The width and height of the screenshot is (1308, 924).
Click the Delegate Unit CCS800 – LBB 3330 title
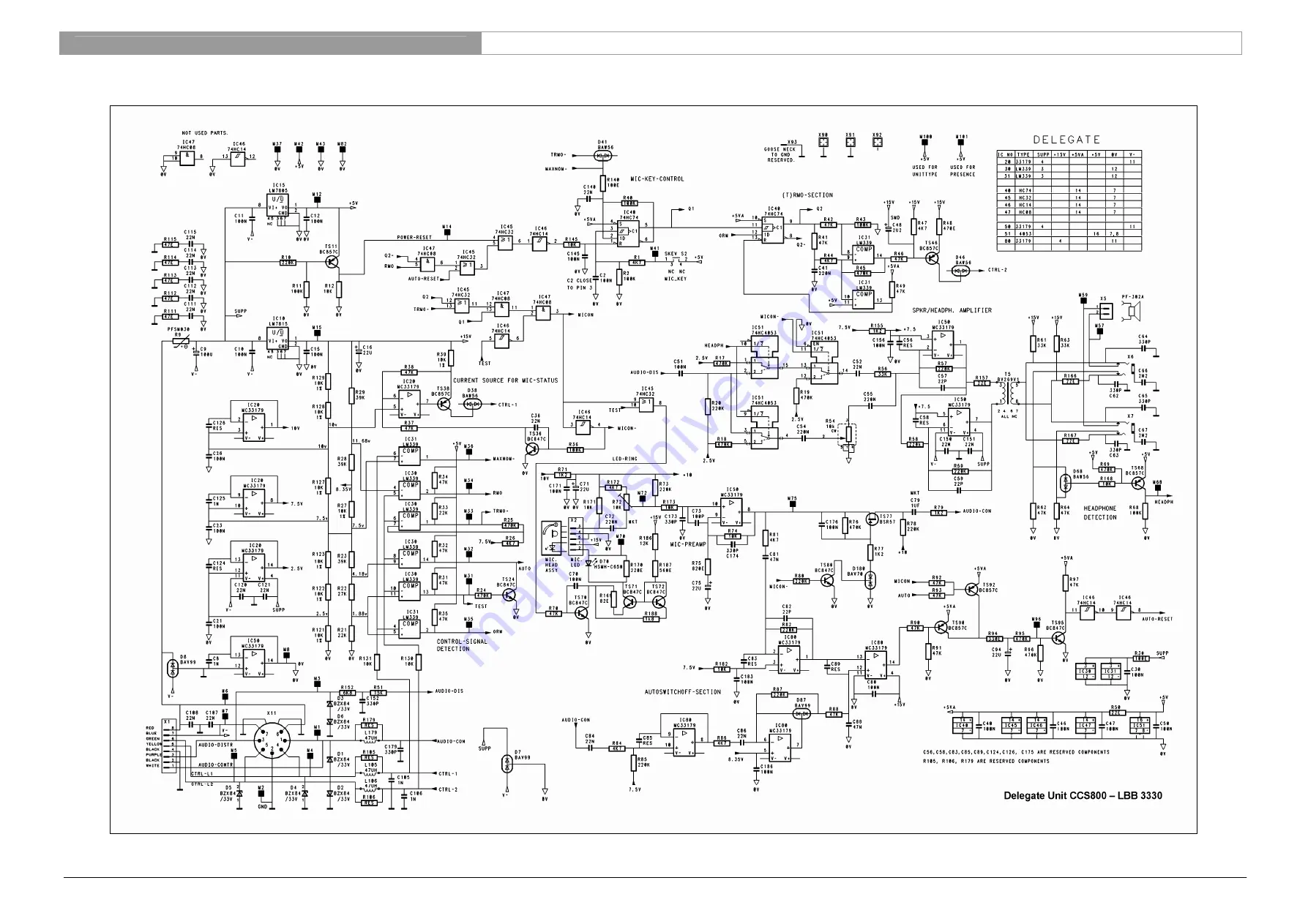pyautogui.click(x=1083, y=796)
